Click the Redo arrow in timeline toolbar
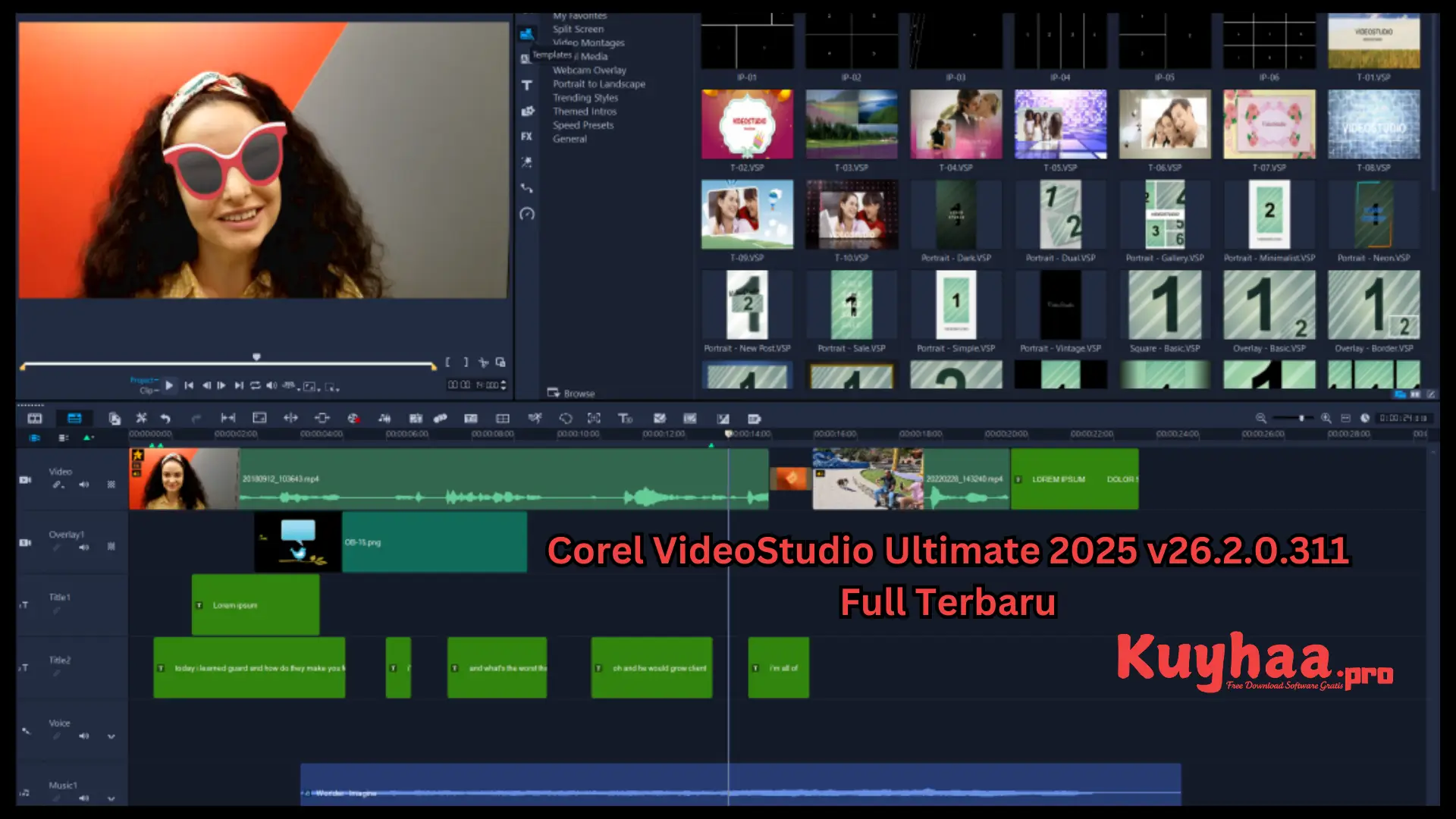This screenshot has height=819, width=1456. [196, 419]
